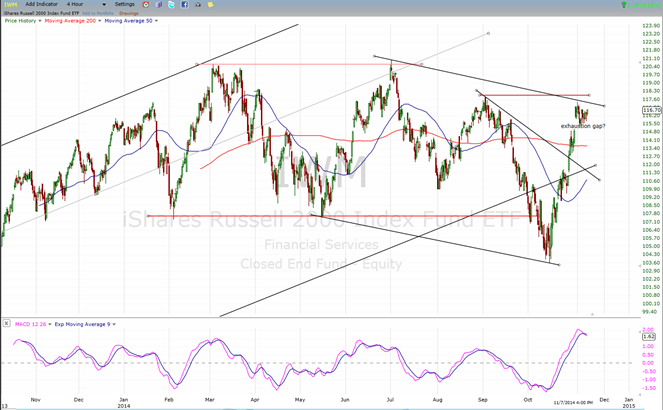The width and height of the screenshot is (663, 410).
Task: Click the 123.90 price axis label
Action: tap(651, 25)
